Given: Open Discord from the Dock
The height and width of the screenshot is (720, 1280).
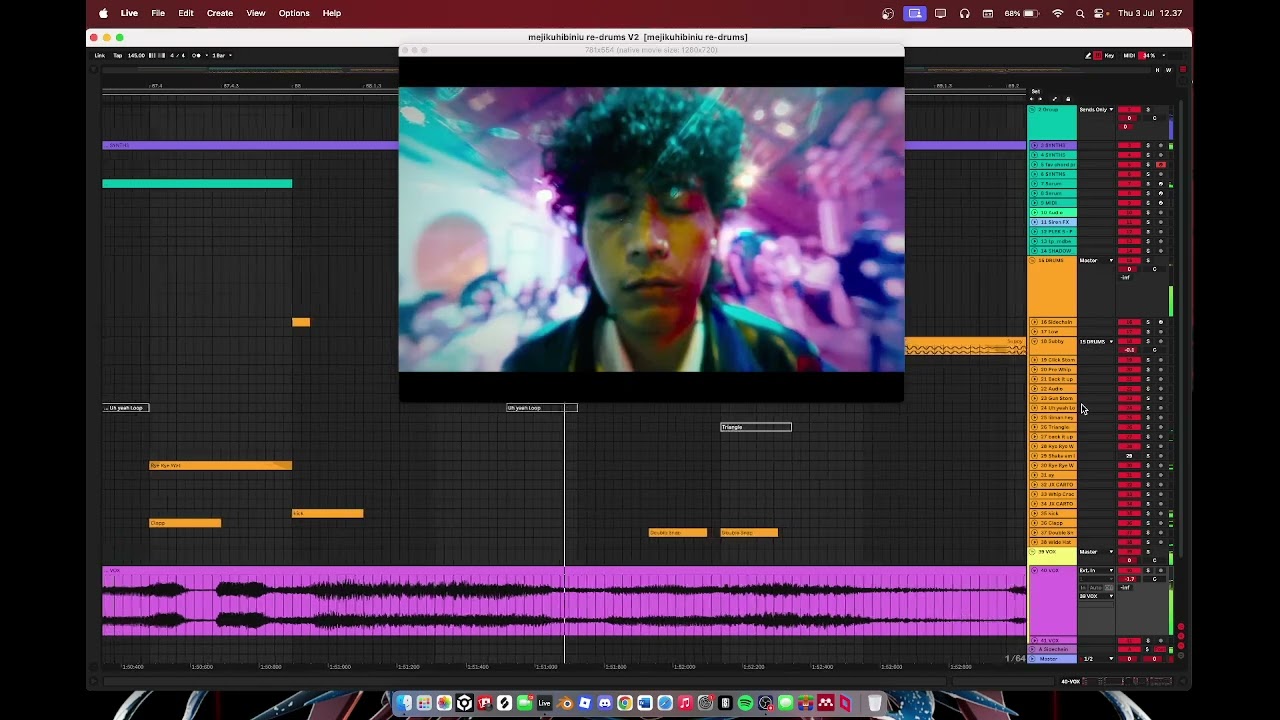Looking at the screenshot, I should tap(605, 703).
